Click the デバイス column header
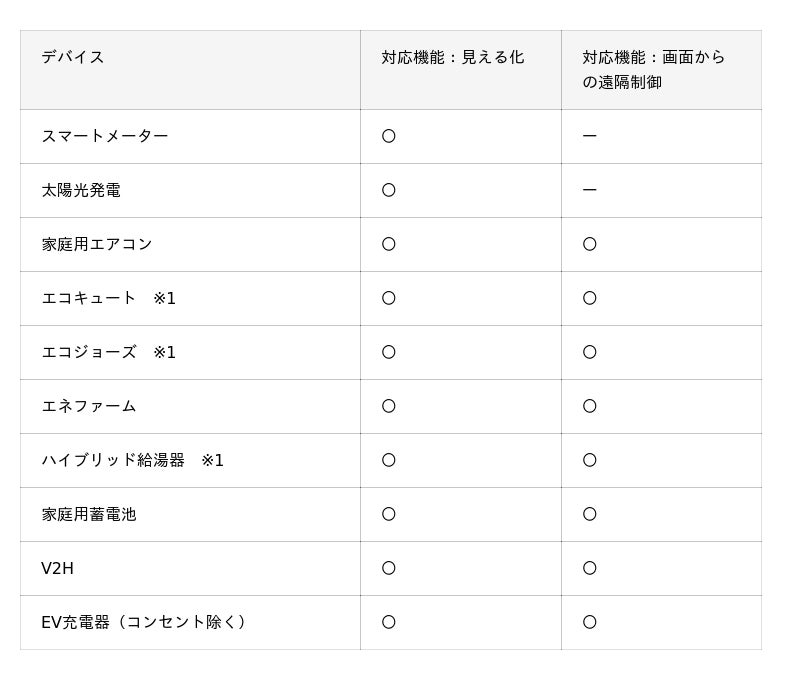 pos(73,57)
